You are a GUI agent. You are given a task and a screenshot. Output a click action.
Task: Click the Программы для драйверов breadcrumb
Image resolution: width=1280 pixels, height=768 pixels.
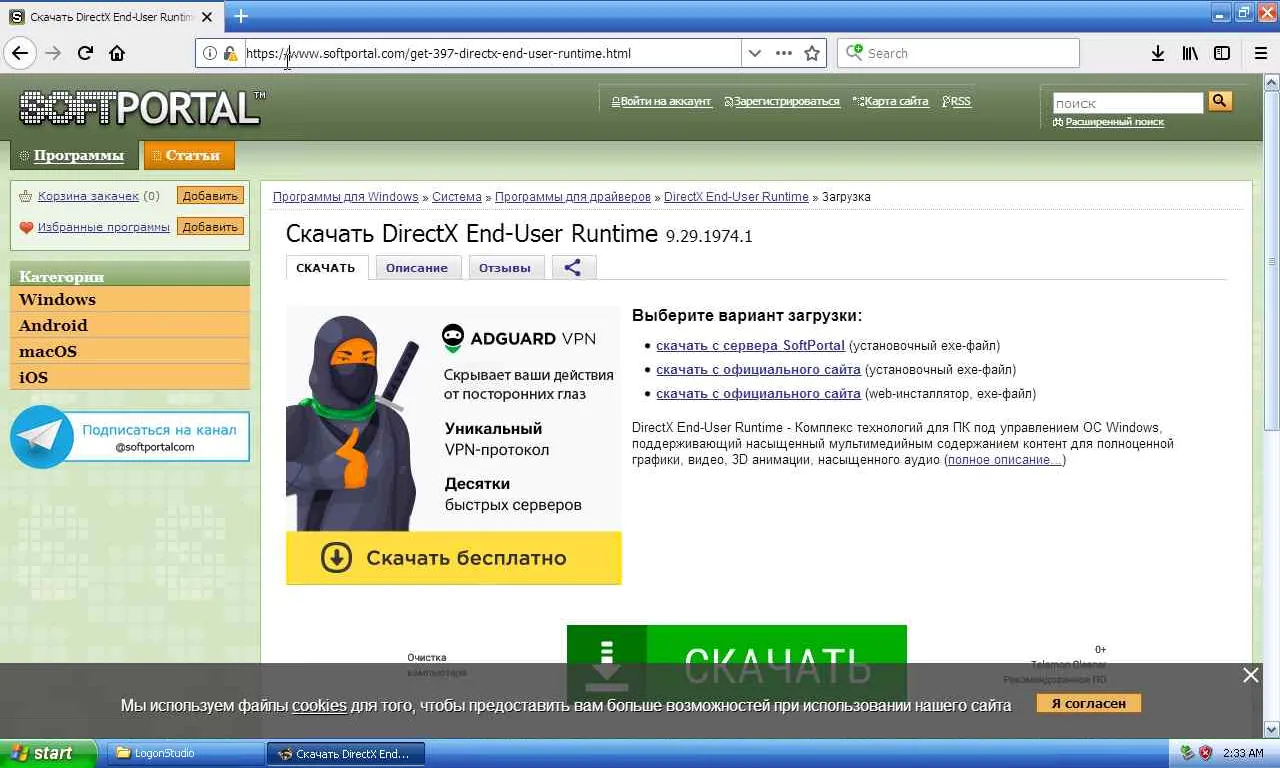573,197
